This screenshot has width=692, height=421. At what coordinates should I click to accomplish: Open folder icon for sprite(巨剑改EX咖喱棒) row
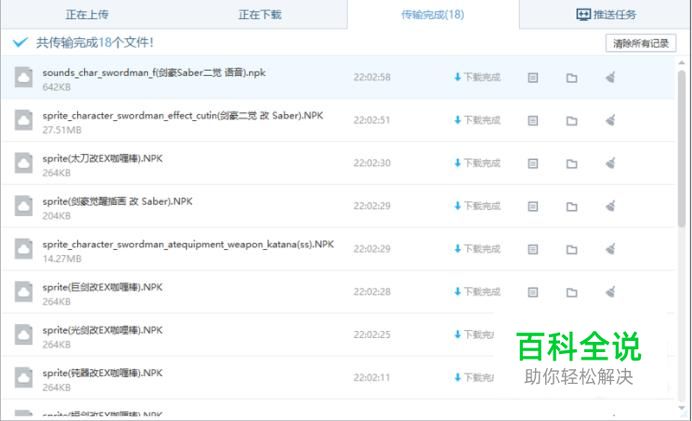click(572, 292)
